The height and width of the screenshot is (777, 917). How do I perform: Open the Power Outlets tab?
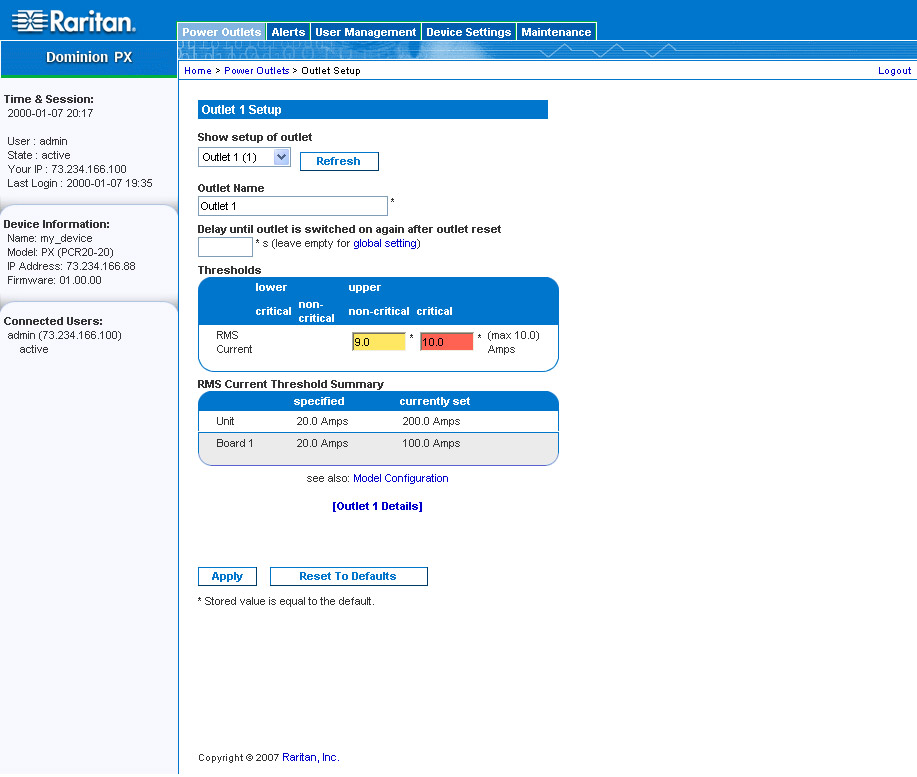tap(222, 32)
